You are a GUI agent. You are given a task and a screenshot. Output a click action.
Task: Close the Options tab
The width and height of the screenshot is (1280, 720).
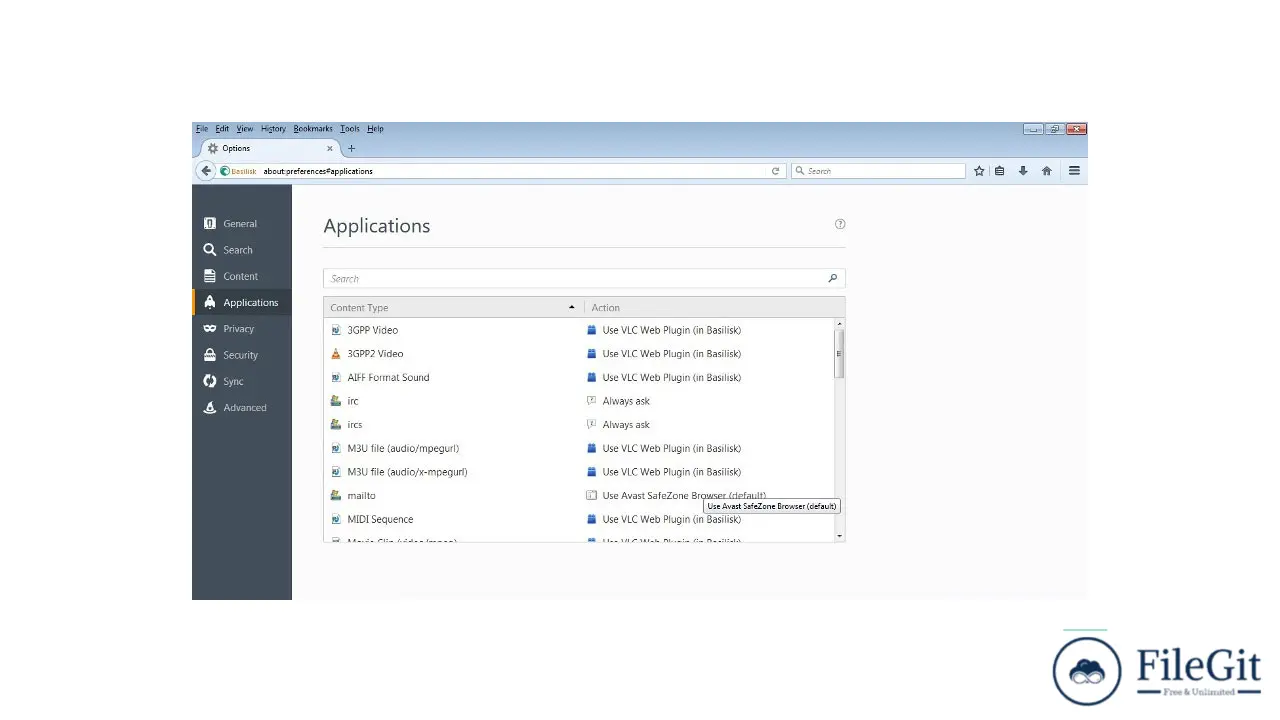coord(330,149)
